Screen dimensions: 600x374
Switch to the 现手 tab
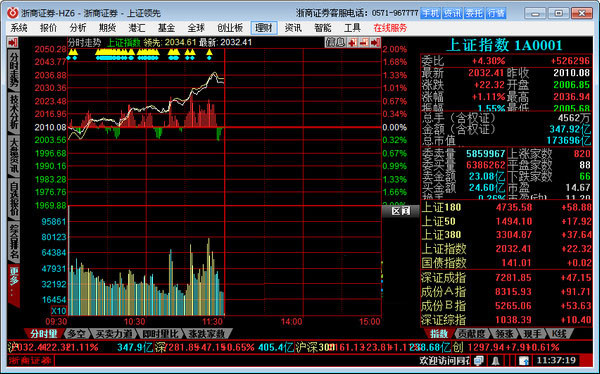pos(533,334)
